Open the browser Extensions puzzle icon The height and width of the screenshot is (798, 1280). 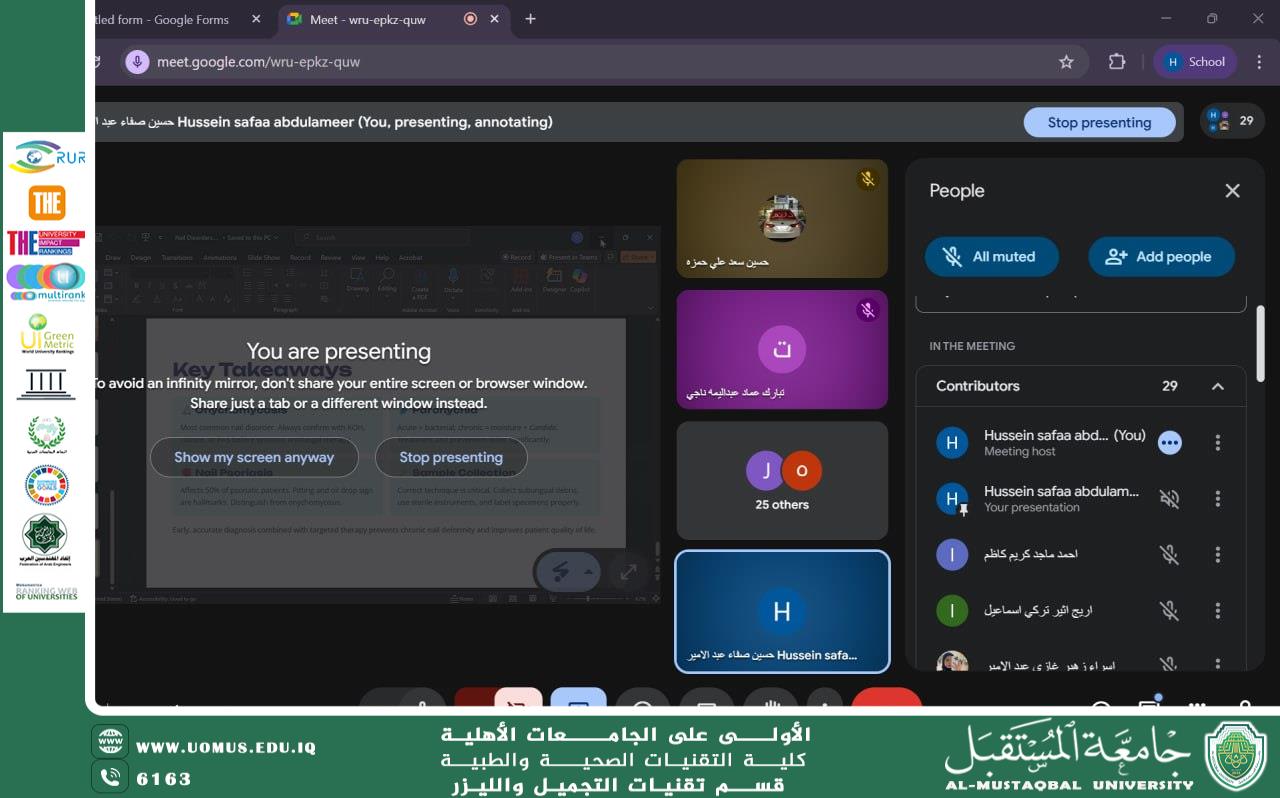coord(1117,62)
